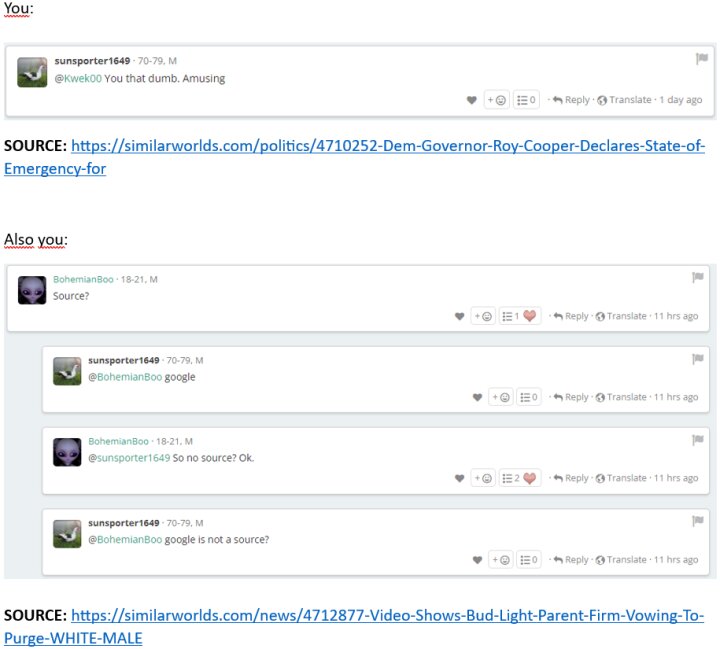
Task: Heart the "Source?" comment
Action: click(460, 316)
